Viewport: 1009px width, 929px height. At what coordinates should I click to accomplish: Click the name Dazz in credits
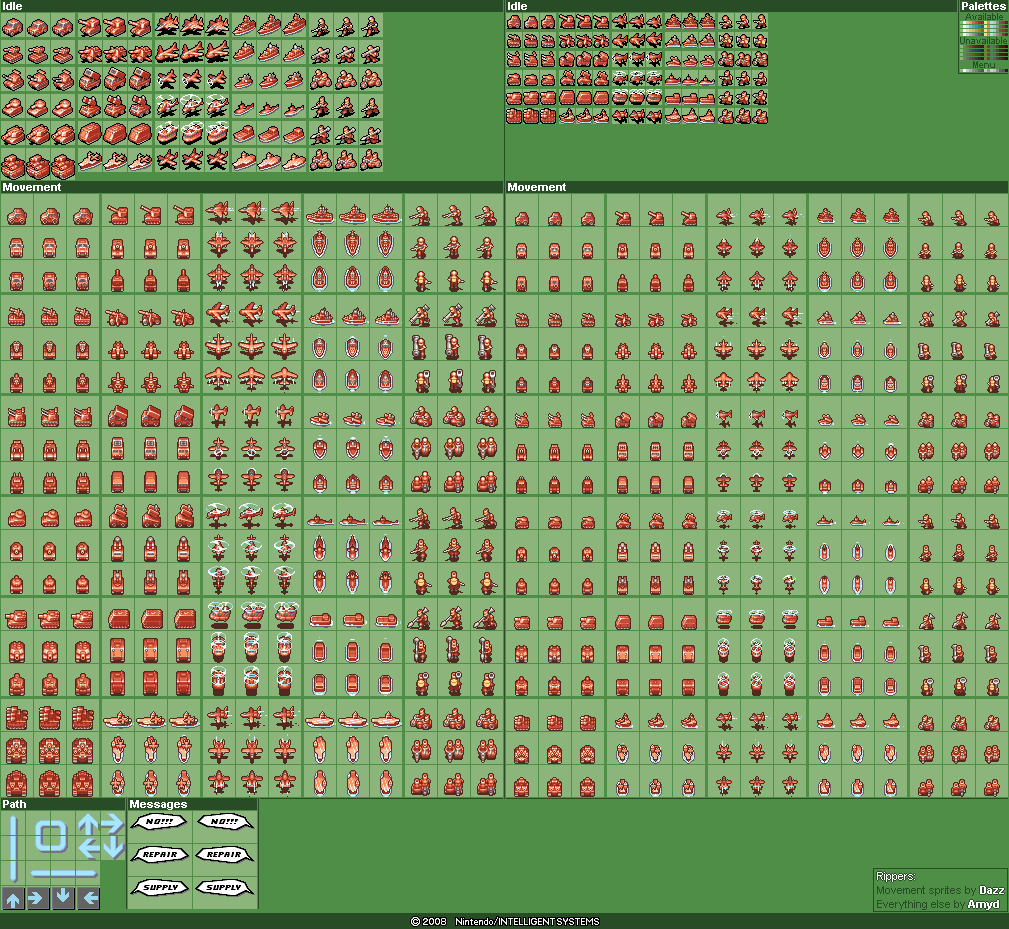click(992, 890)
